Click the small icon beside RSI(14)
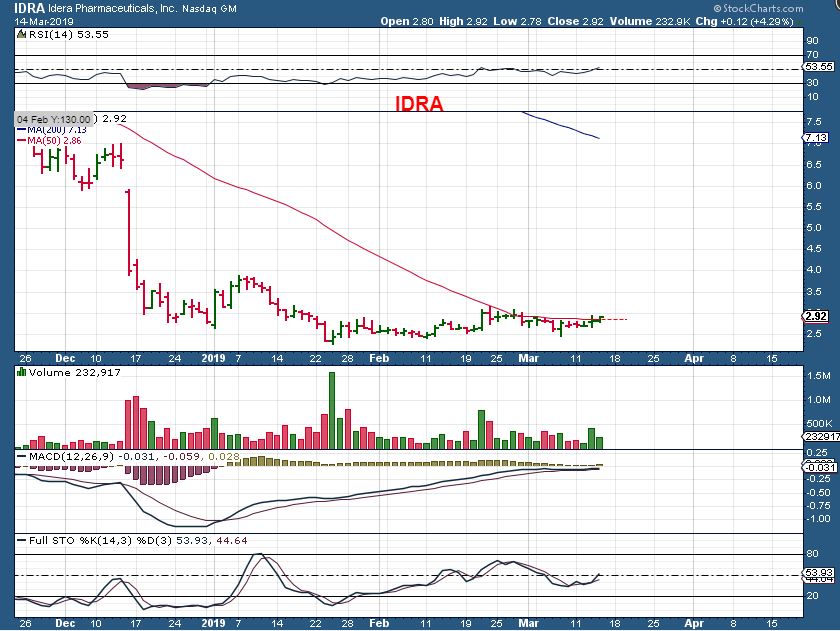 tap(21, 34)
